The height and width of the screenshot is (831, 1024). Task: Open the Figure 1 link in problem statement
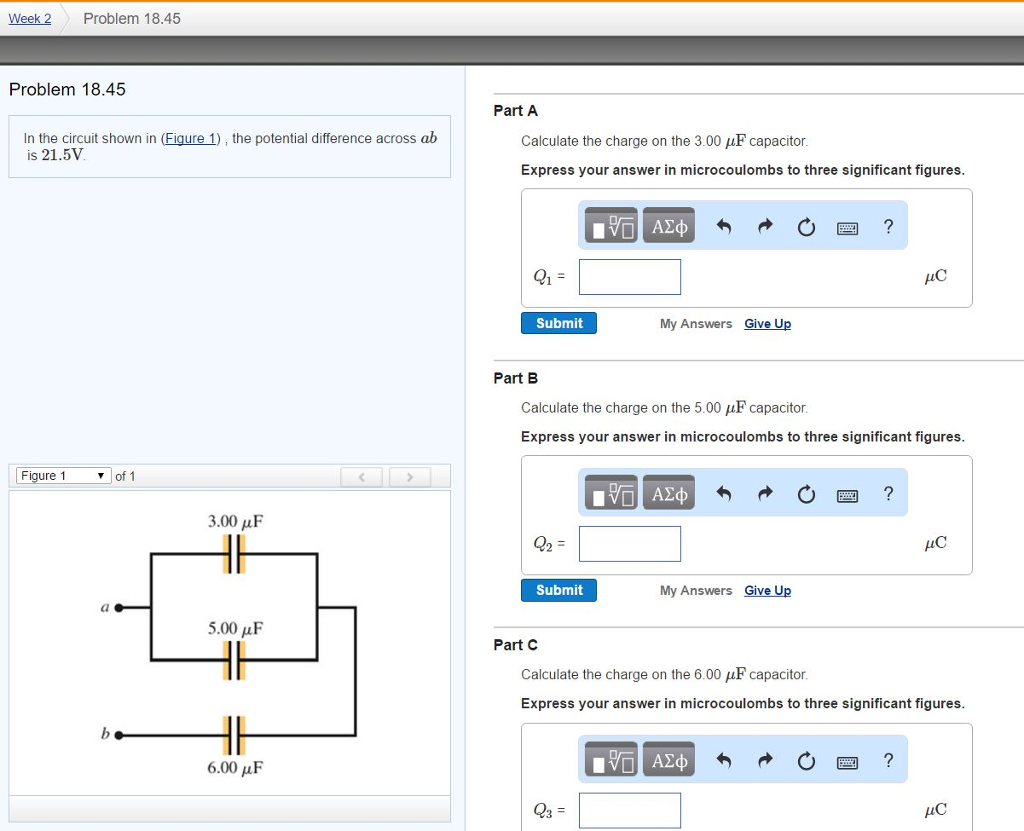point(190,138)
